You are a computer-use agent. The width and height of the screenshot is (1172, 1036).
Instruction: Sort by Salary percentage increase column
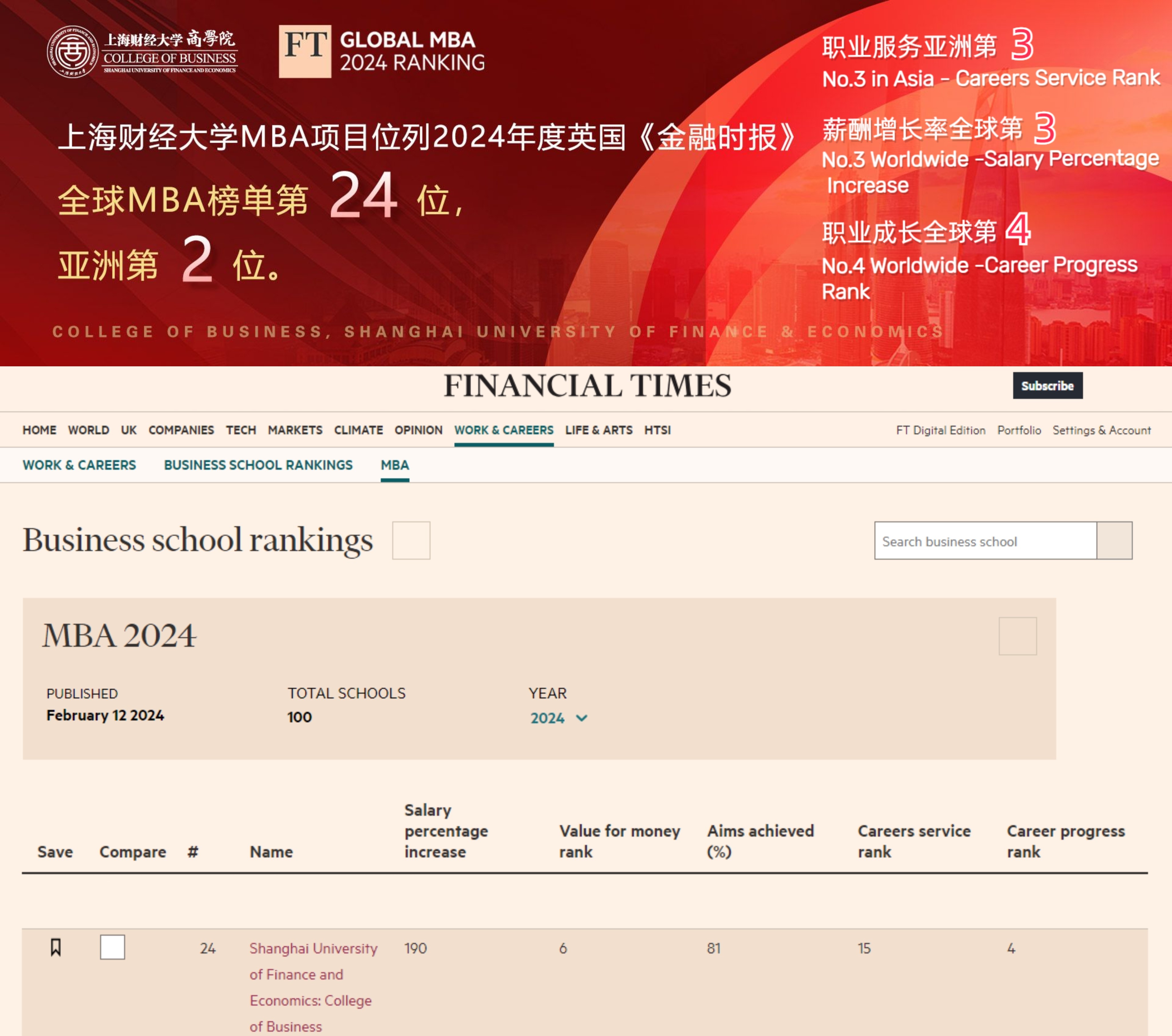click(x=446, y=831)
